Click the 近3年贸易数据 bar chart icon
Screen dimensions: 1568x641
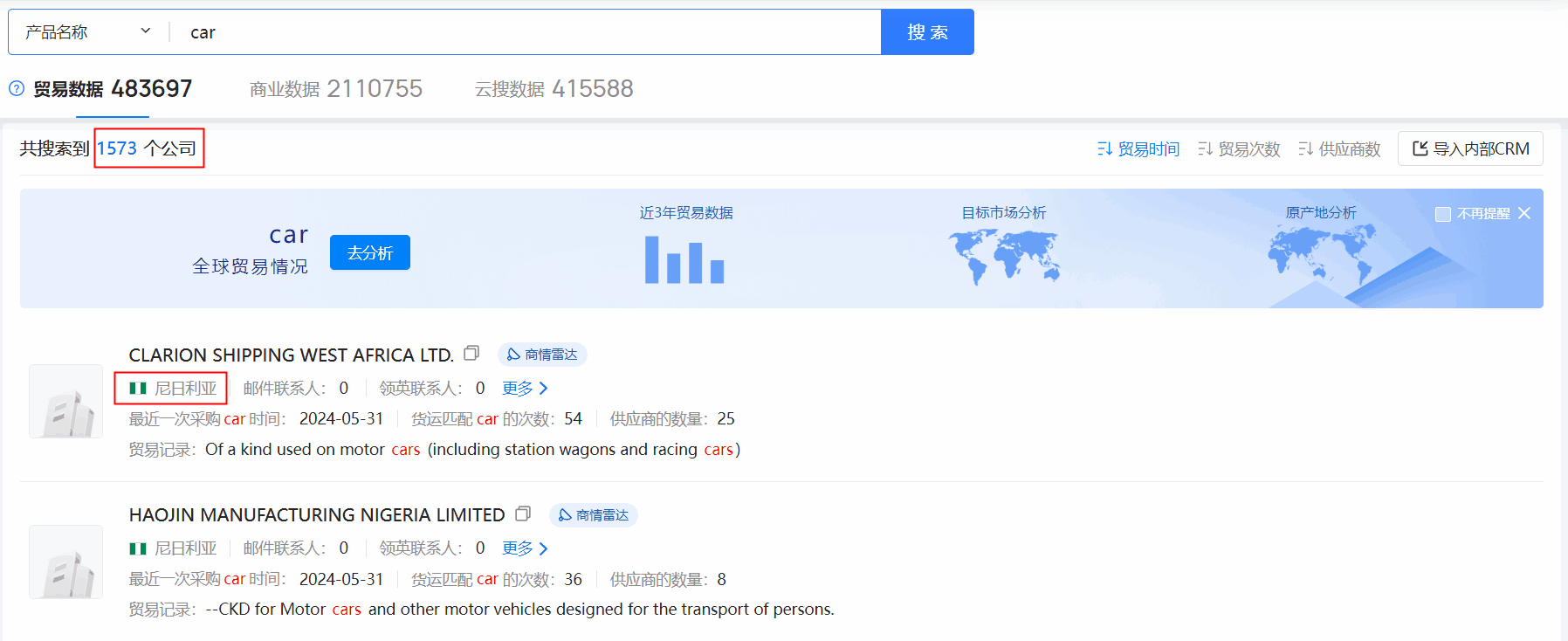pyautogui.click(x=684, y=259)
